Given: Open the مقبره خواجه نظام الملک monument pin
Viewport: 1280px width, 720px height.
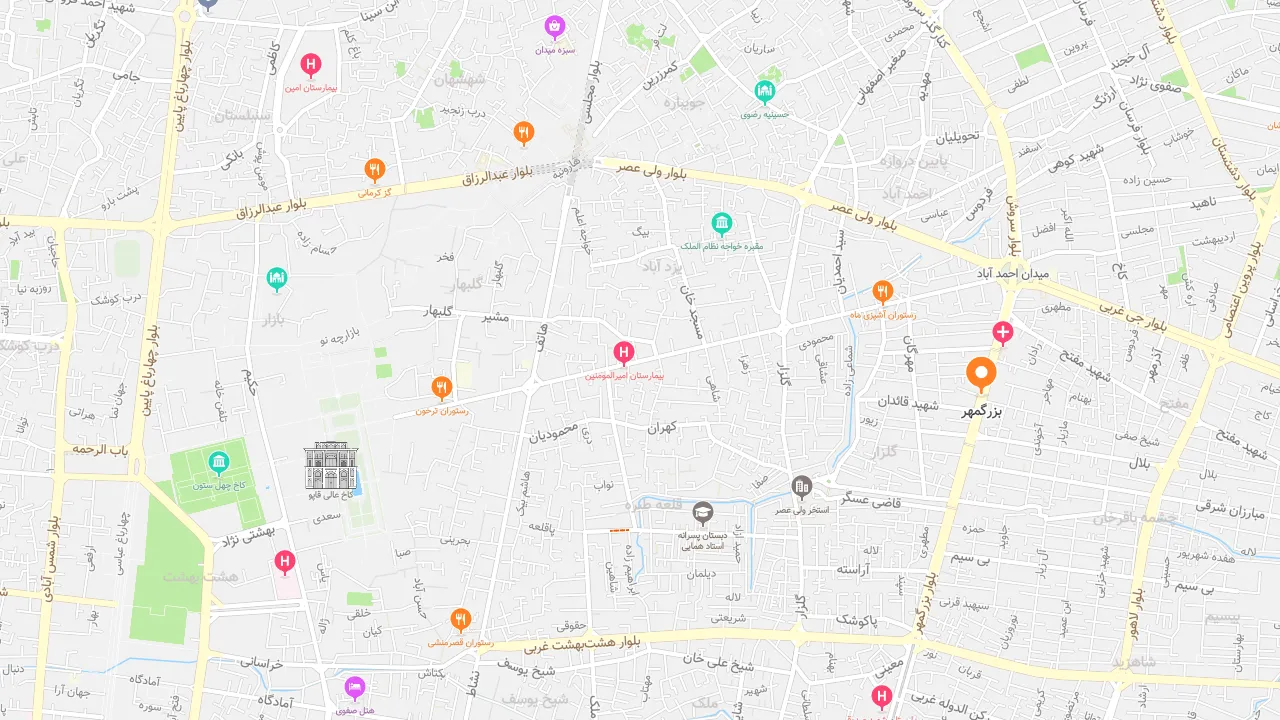Looking at the screenshot, I should click(722, 224).
